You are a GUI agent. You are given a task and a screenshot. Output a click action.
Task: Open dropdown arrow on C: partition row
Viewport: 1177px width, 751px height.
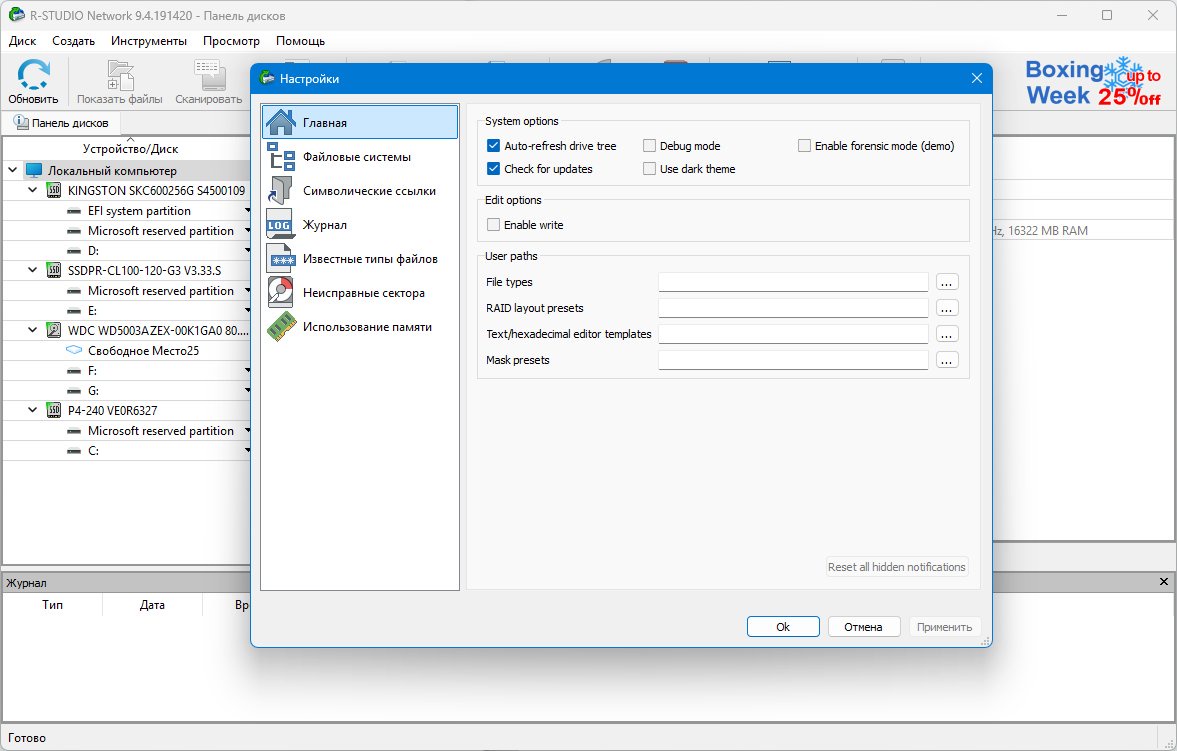tap(247, 451)
